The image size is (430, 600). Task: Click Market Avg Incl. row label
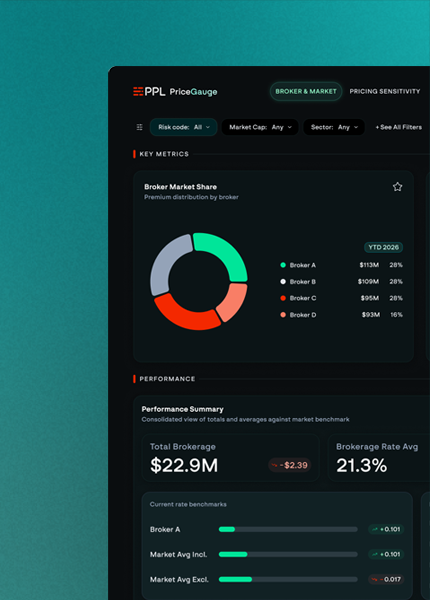(178, 554)
